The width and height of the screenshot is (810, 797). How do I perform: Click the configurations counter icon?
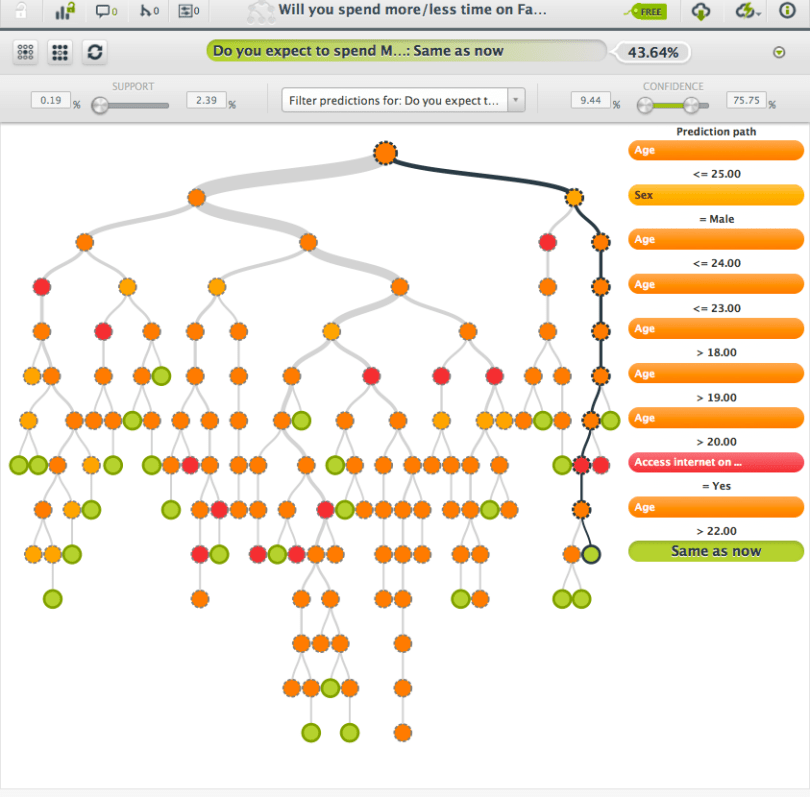click(186, 12)
